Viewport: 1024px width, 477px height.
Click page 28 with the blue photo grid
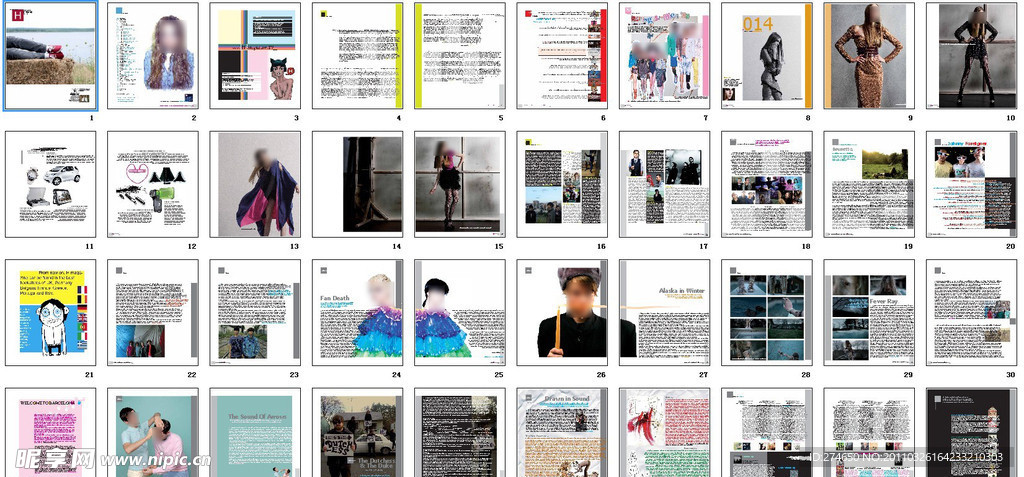coord(767,312)
